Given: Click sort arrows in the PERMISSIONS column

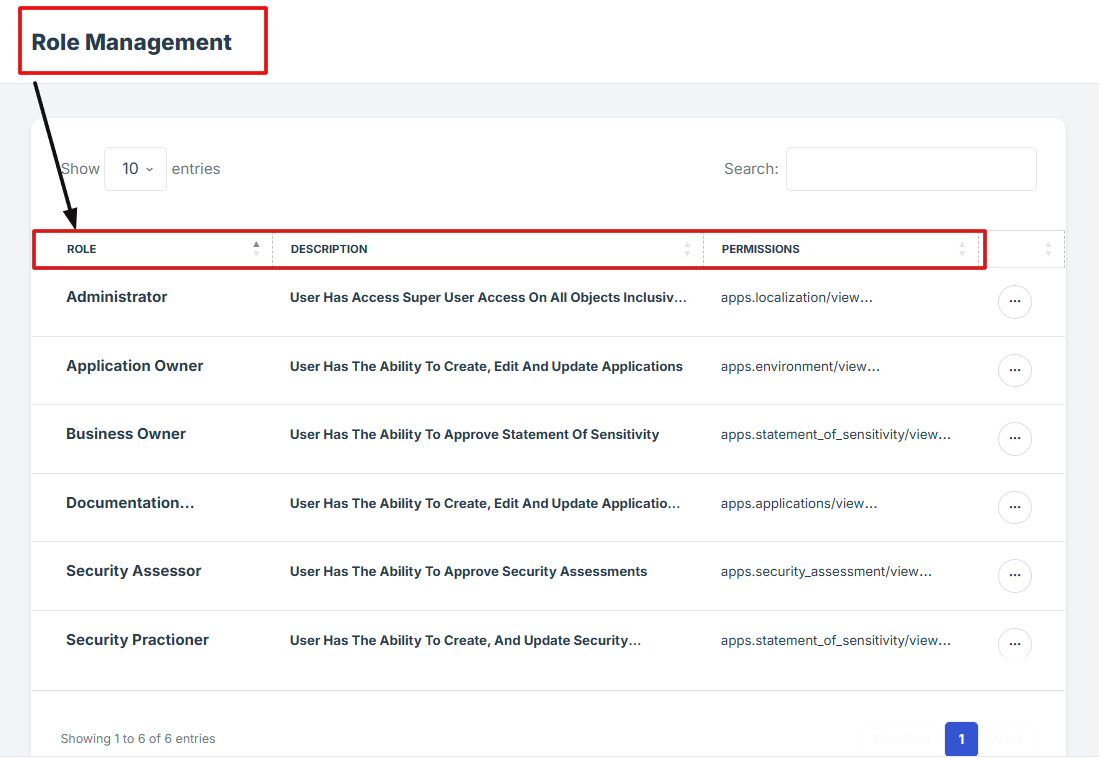Looking at the screenshot, I should 962,249.
